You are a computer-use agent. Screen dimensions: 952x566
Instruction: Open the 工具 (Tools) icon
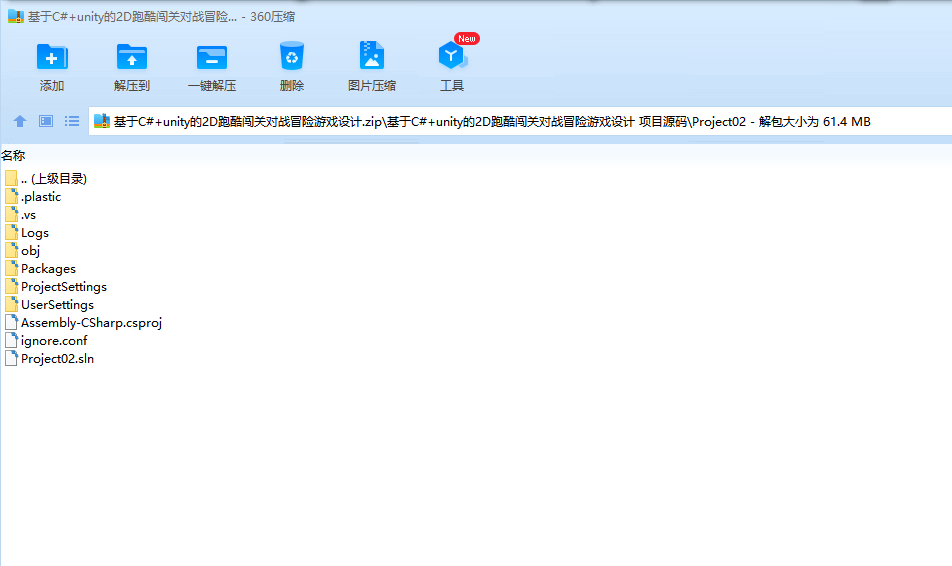pos(452,56)
